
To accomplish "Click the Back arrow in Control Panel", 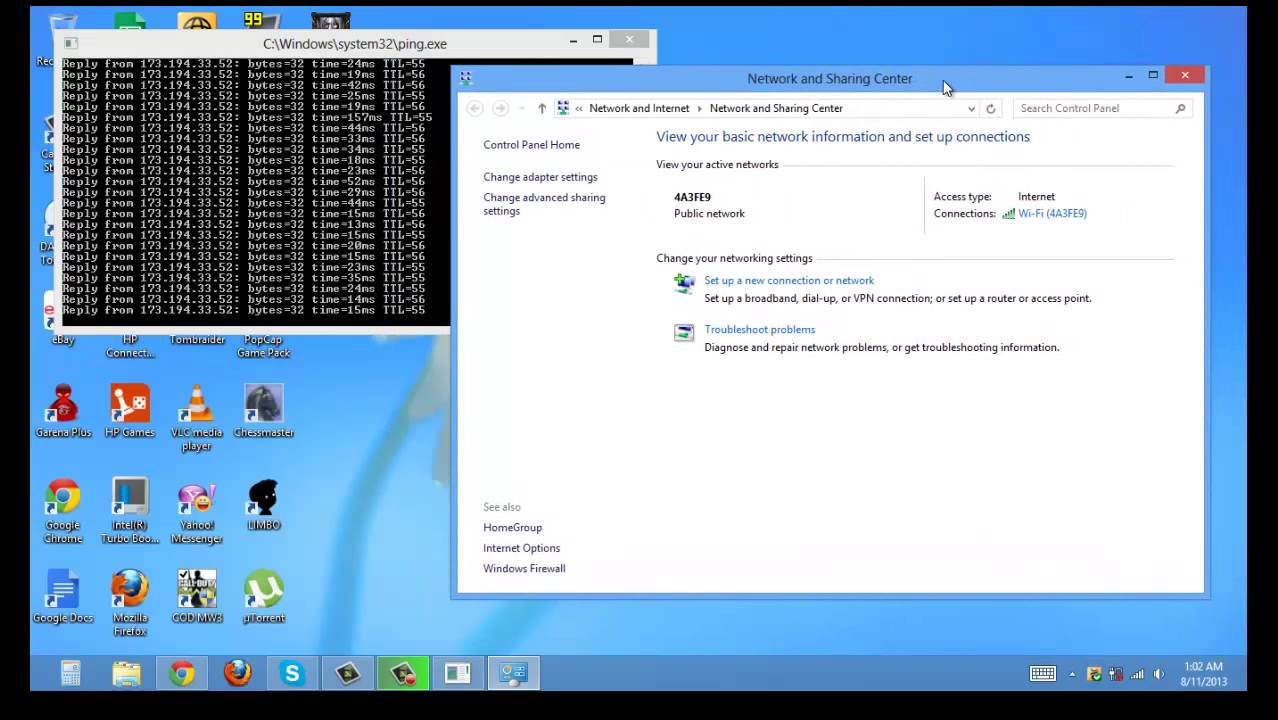I will 475,108.
